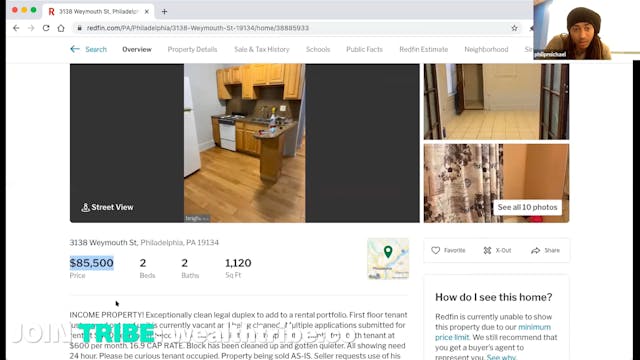Click the 2 Beds value
Image resolution: width=640 pixels, height=360 pixels.
click(x=142, y=263)
